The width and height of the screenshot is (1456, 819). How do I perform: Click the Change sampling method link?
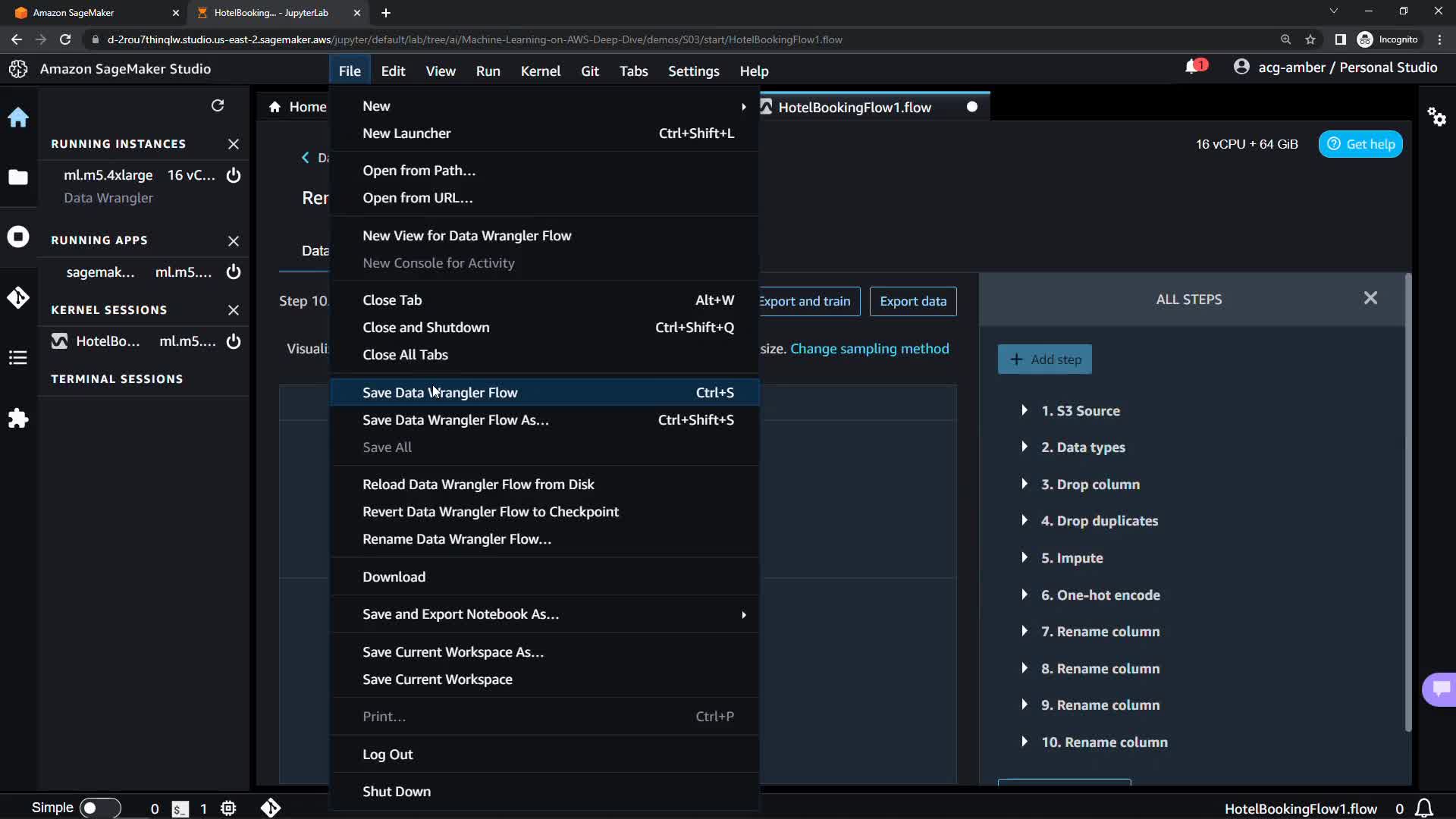pyautogui.click(x=869, y=349)
